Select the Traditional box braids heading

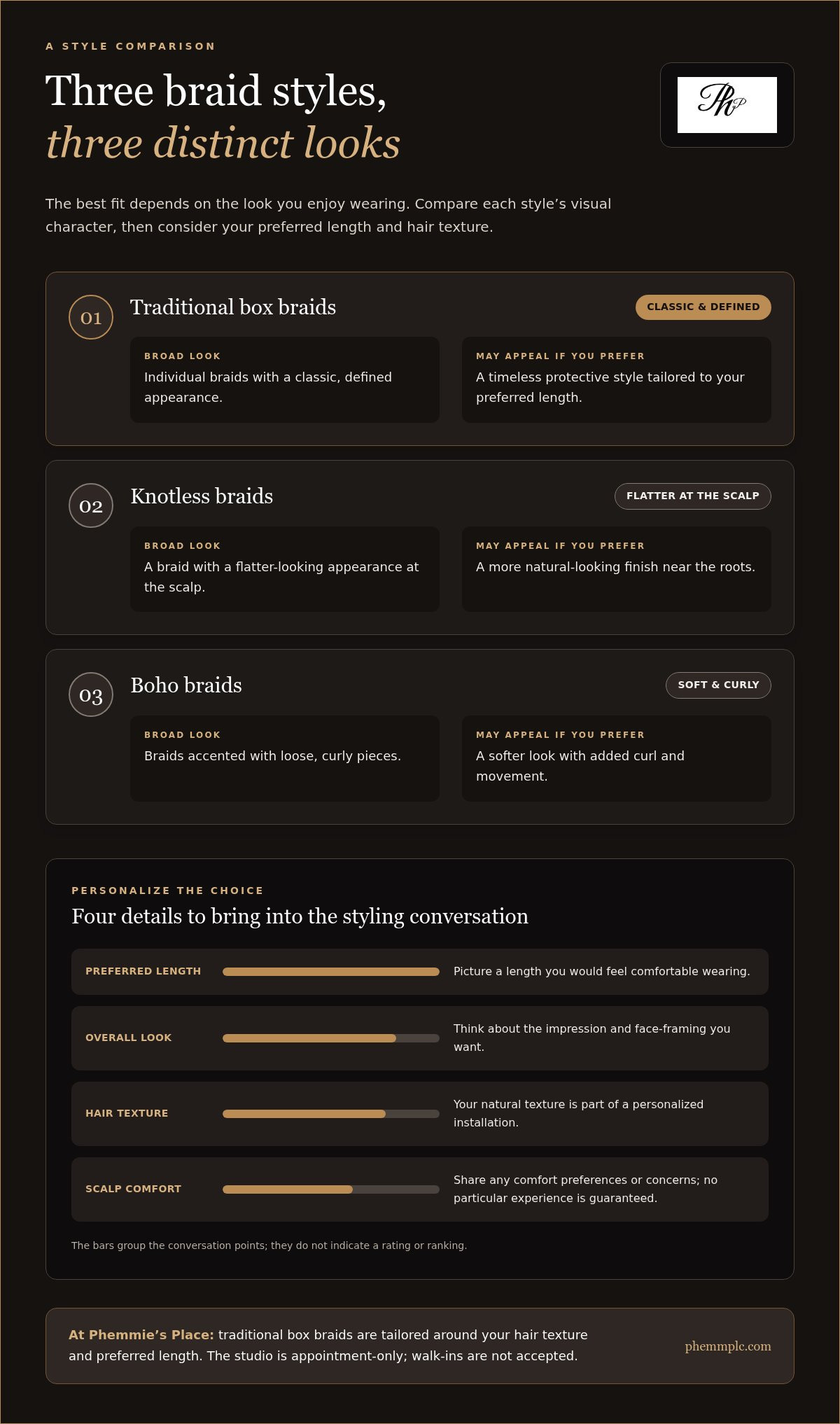233,307
